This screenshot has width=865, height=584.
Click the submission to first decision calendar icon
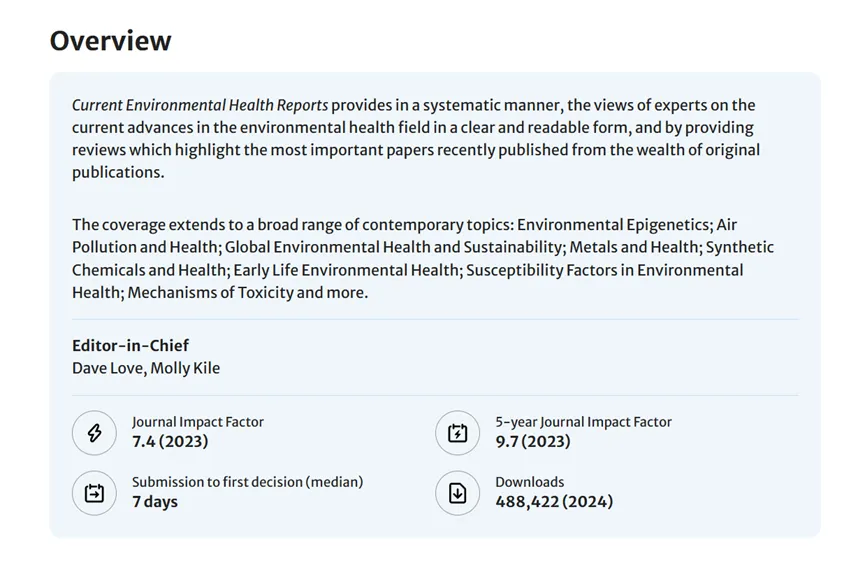click(94, 493)
